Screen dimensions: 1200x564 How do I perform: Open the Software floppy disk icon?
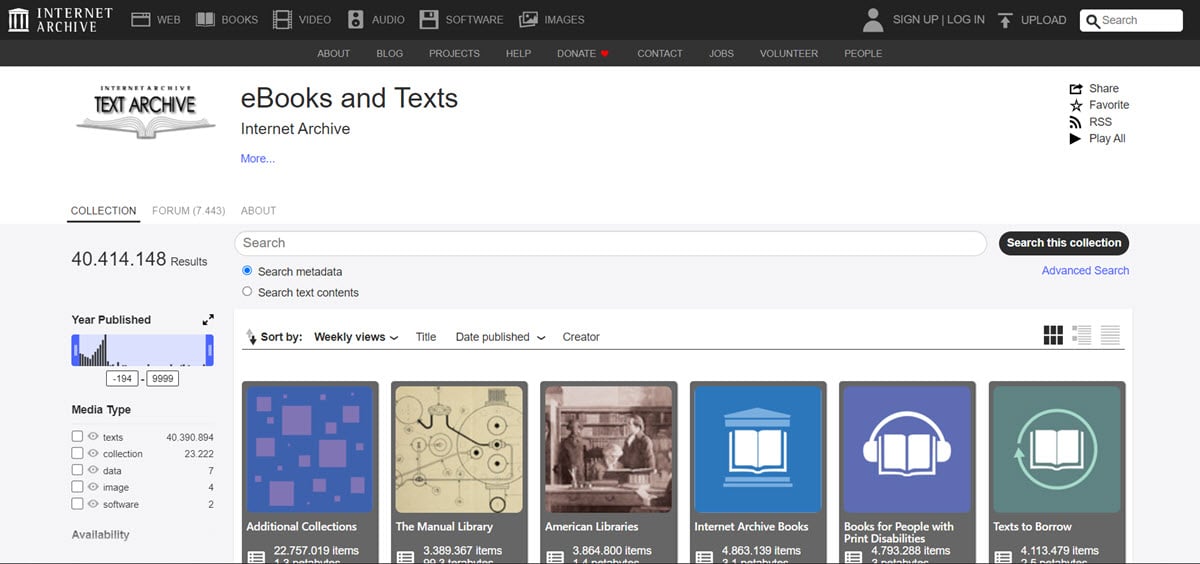click(429, 19)
